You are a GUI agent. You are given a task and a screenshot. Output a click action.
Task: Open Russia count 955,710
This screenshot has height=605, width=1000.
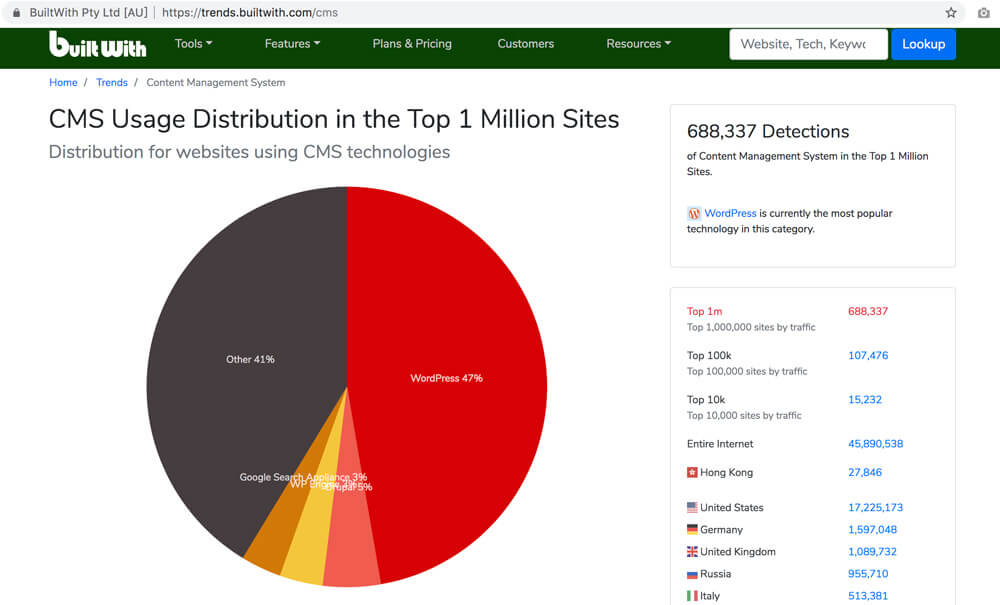[868, 574]
